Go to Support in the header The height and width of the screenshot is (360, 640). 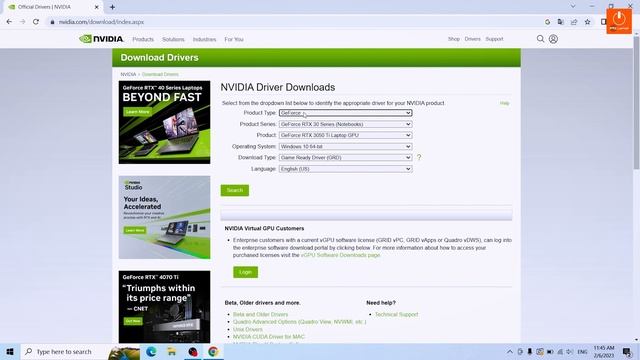(494, 39)
